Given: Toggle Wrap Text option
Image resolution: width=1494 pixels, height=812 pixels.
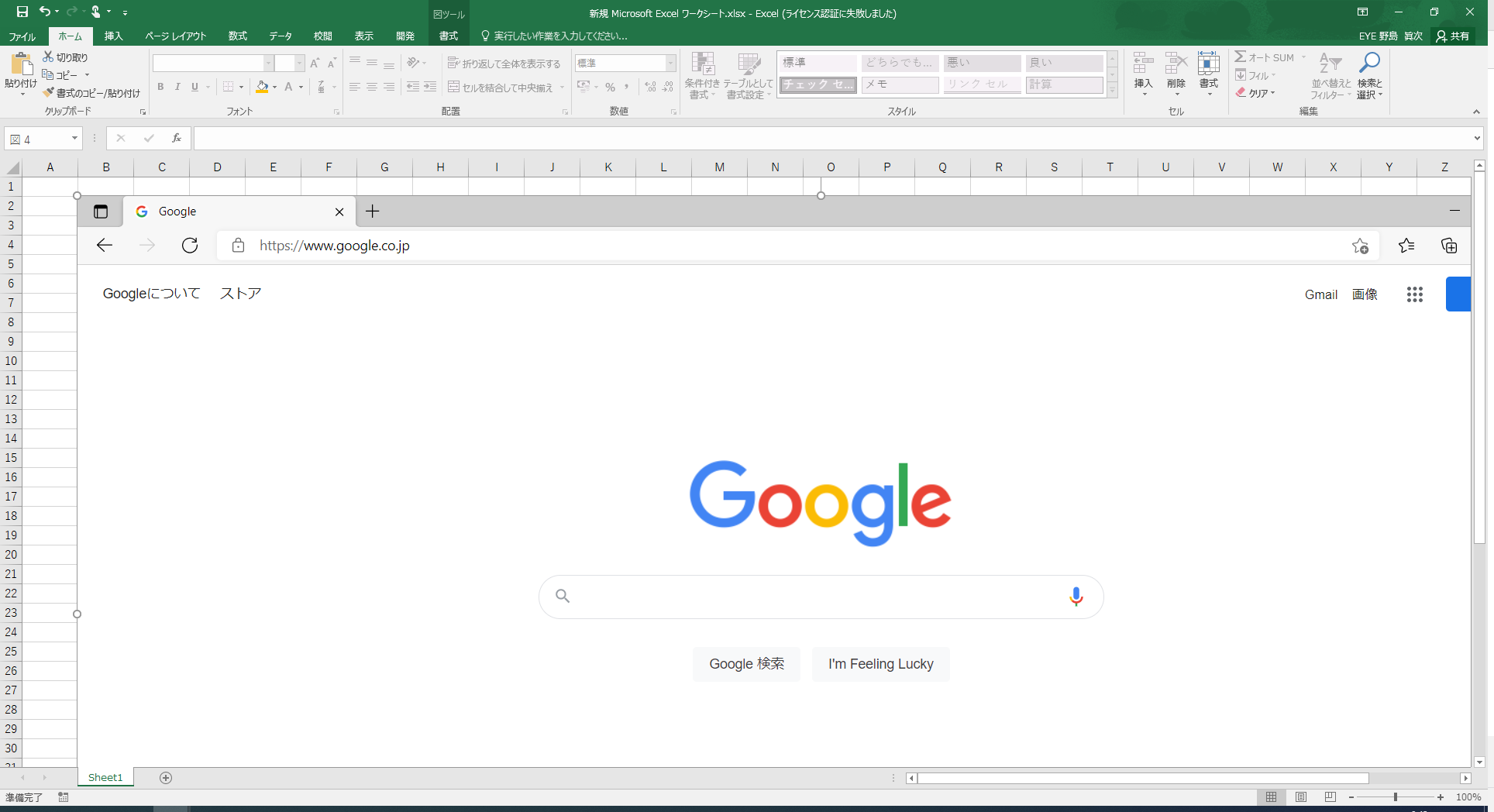Looking at the screenshot, I should [504, 64].
